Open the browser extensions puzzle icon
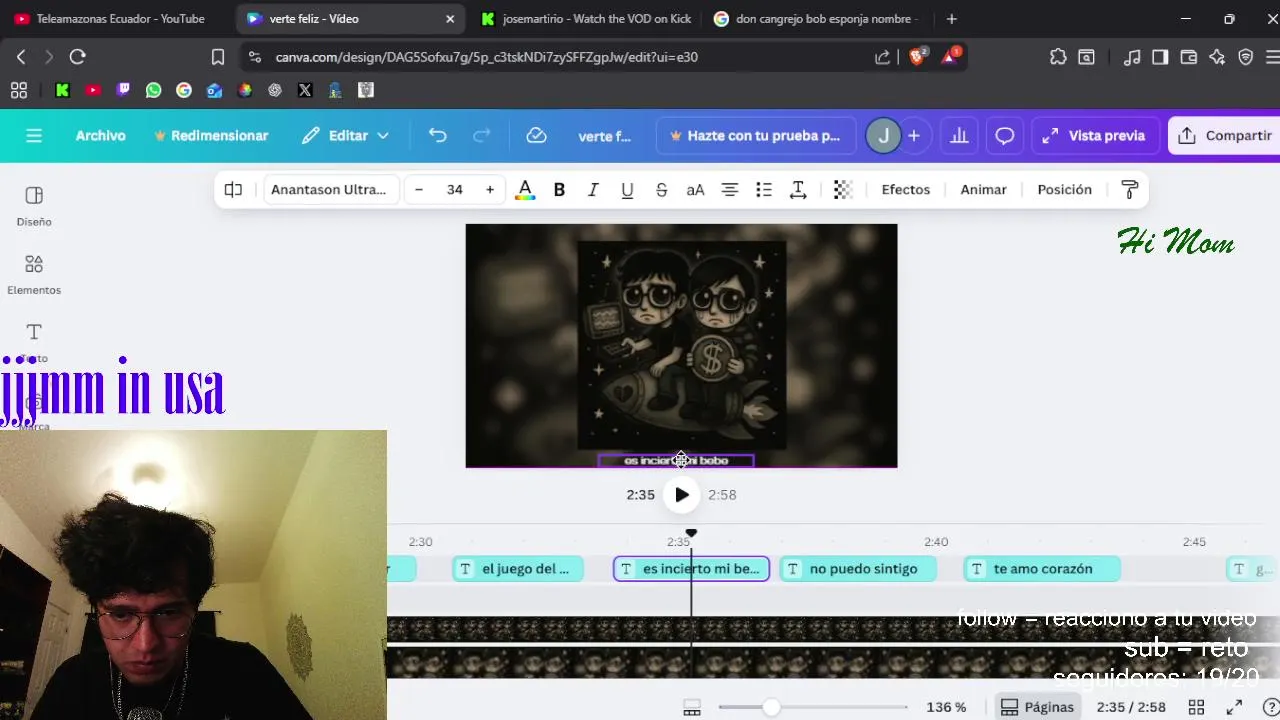This screenshot has width=1280, height=720. pyautogui.click(x=1058, y=57)
